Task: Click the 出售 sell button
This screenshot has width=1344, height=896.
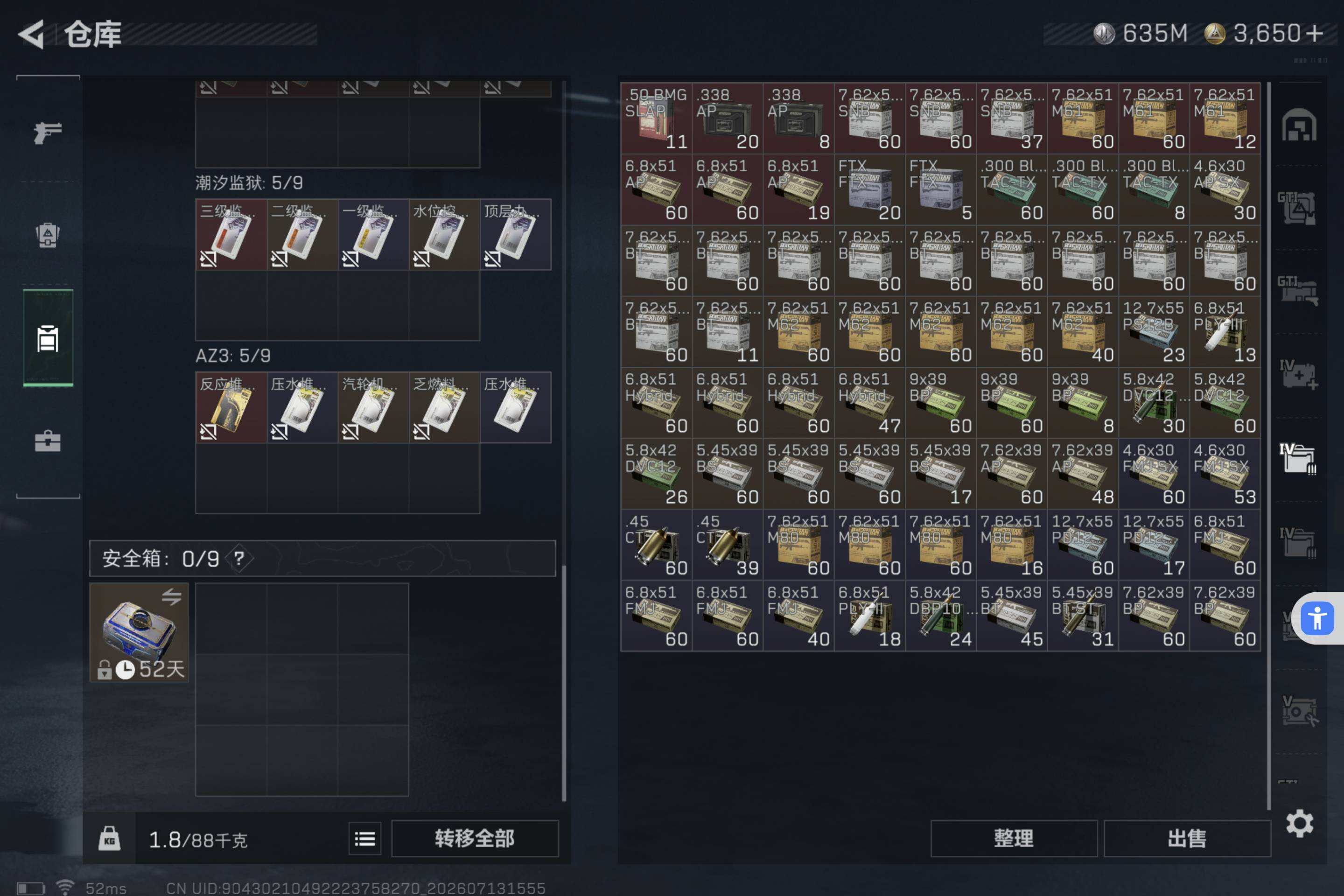Action: coord(1187,838)
